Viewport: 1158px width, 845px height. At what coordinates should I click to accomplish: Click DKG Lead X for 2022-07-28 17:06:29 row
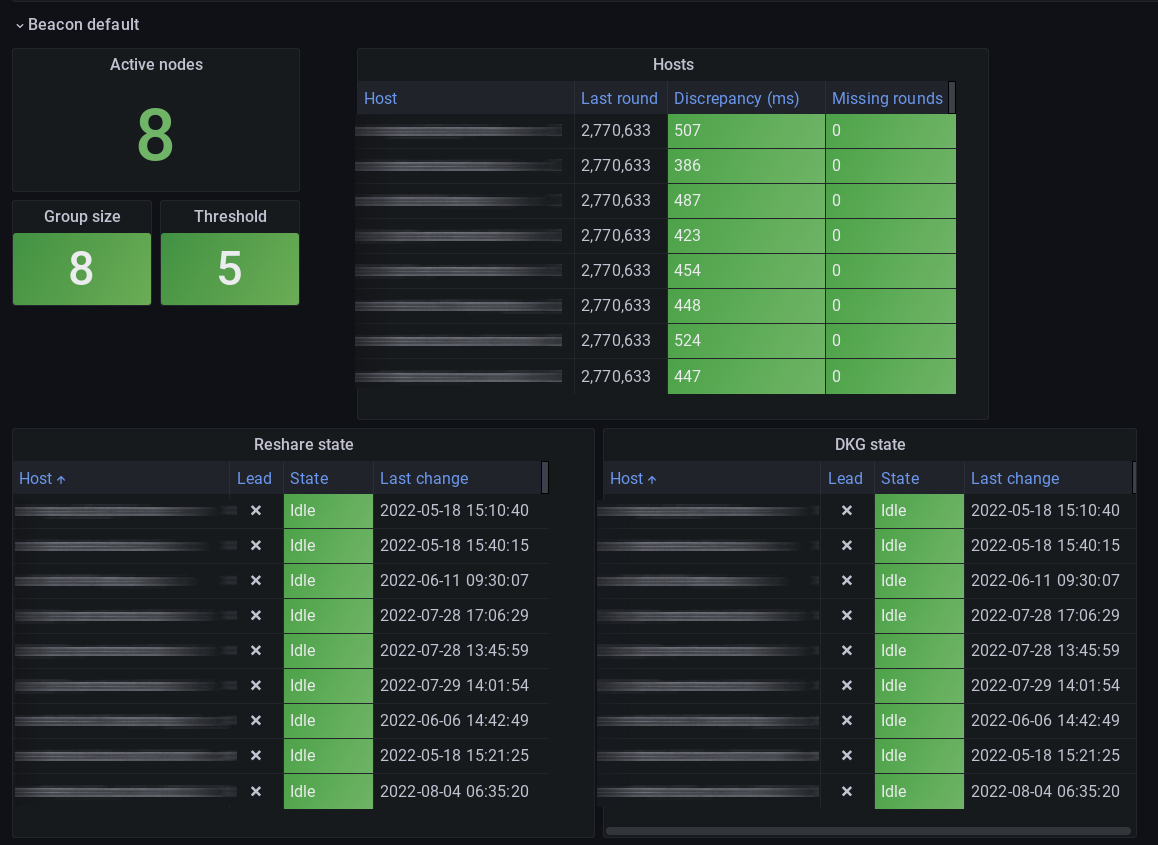[846, 616]
